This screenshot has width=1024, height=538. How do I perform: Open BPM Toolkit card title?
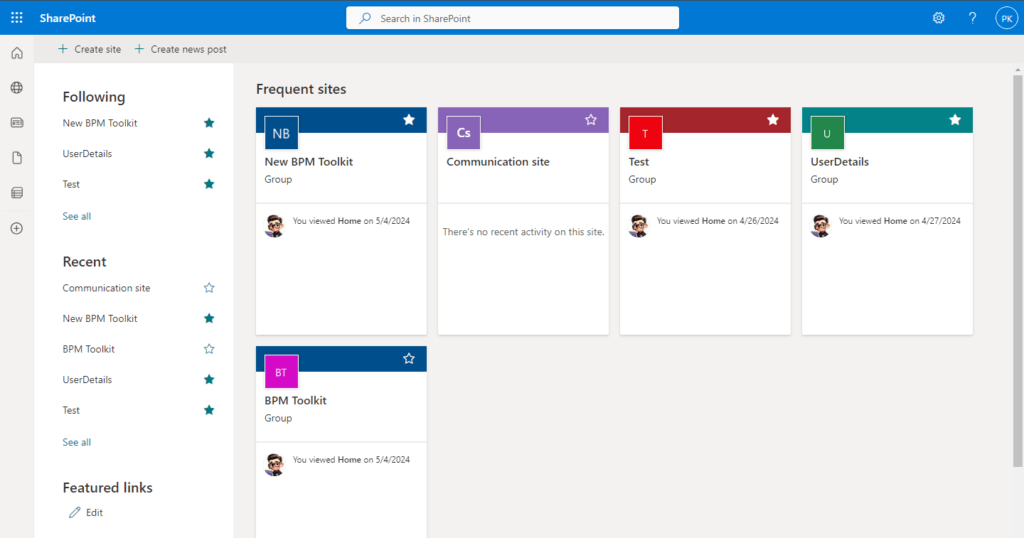coord(295,401)
